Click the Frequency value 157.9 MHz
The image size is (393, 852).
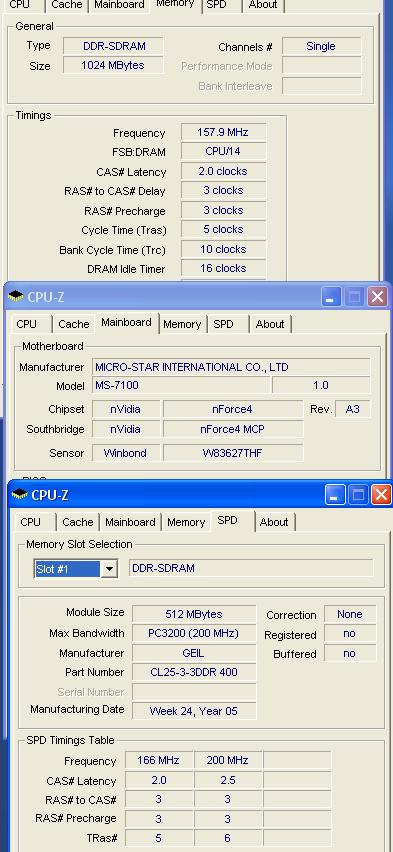tap(223, 132)
